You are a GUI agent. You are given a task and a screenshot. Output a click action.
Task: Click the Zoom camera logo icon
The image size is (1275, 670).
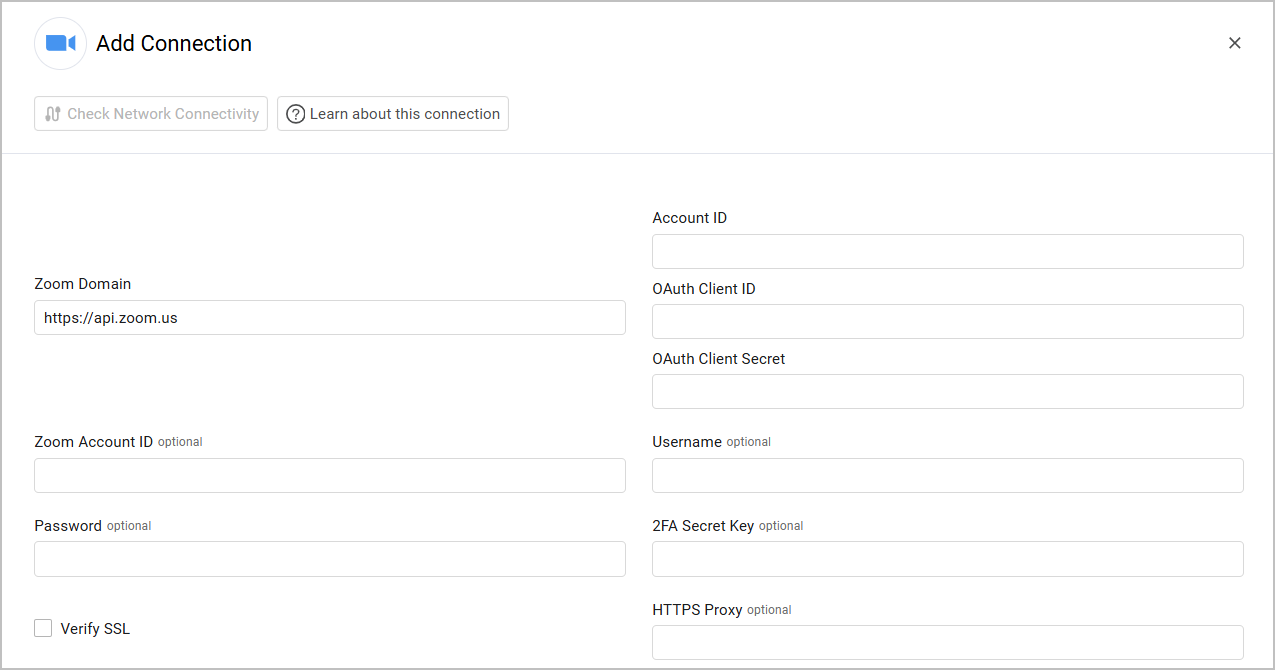(61, 43)
